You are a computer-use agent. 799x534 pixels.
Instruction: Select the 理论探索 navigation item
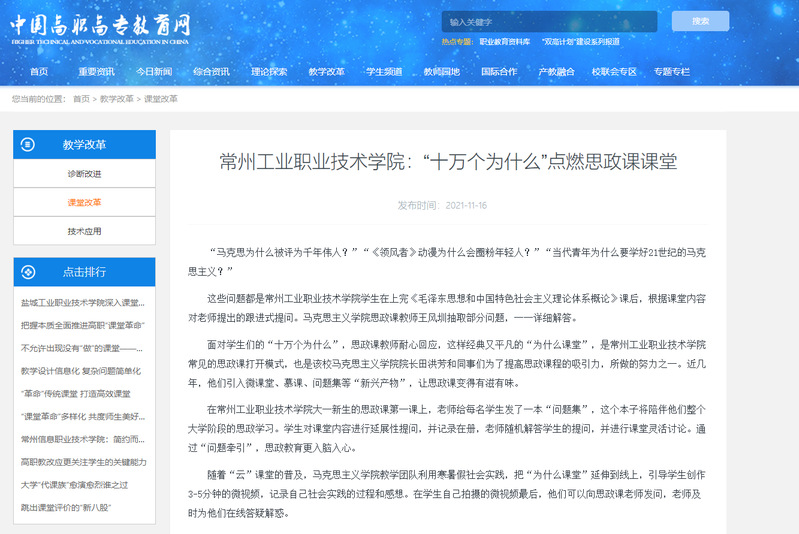point(269,72)
